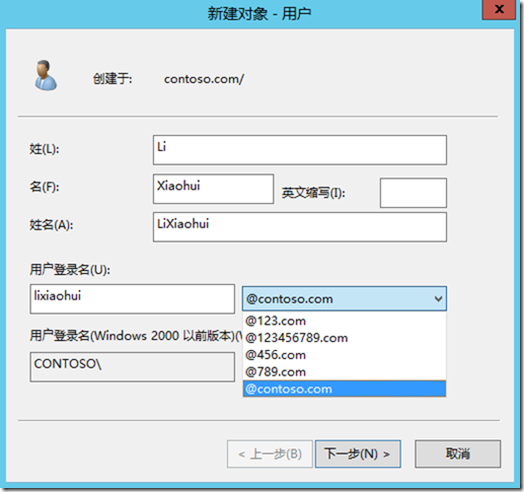Click the CONTOSO\ pre-Windows 2000 domain field

pyautogui.click(x=132, y=367)
